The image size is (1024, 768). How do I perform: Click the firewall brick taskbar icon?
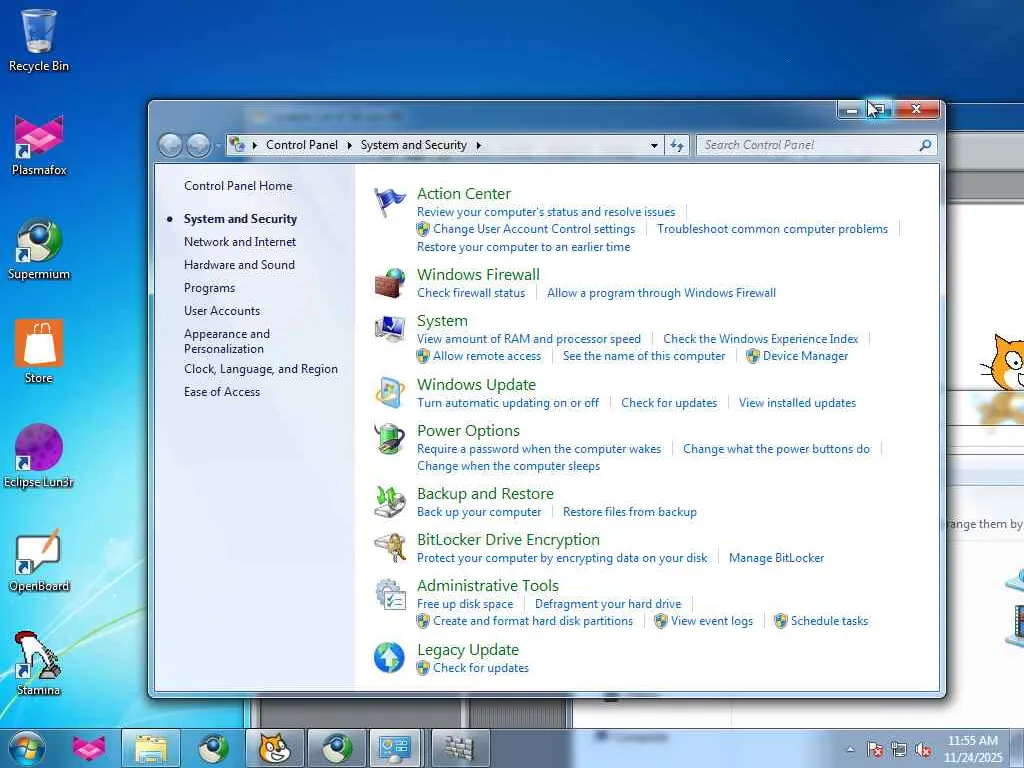pyautogui.click(x=460, y=748)
